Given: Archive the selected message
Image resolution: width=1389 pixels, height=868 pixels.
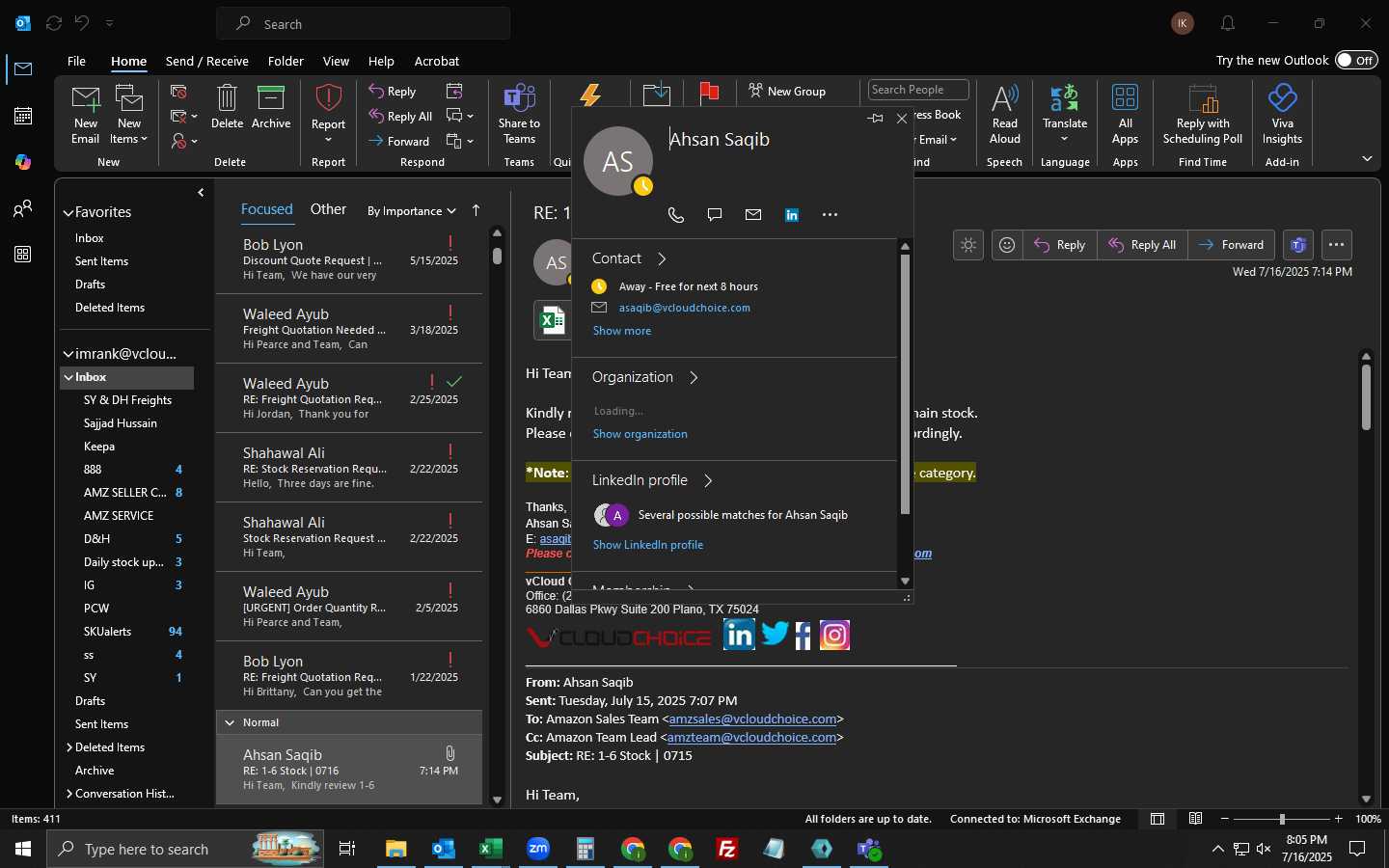Looking at the screenshot, I should pyautogui.click(x=271, y=107).
